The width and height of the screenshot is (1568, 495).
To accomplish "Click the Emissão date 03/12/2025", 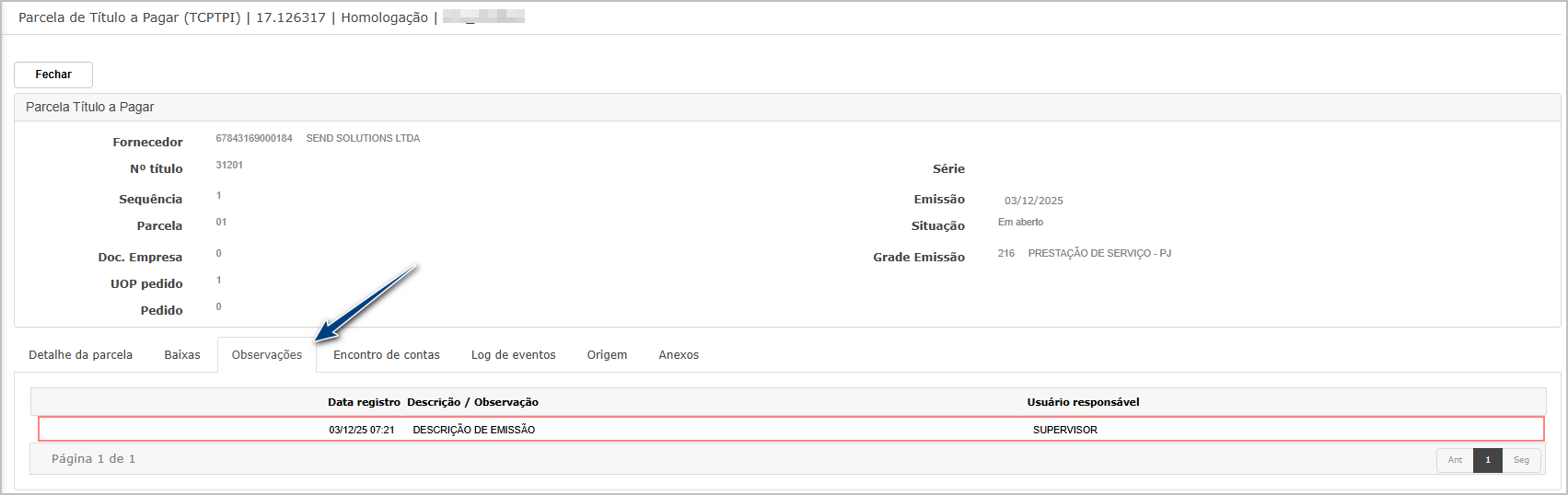I will (x=1033, y=201).
